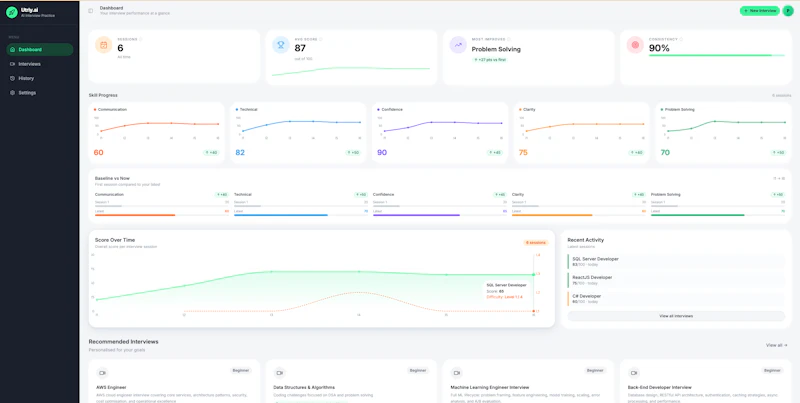Click the Communication Latest bar in Baseline vs Now

click(x=162, y=215)
